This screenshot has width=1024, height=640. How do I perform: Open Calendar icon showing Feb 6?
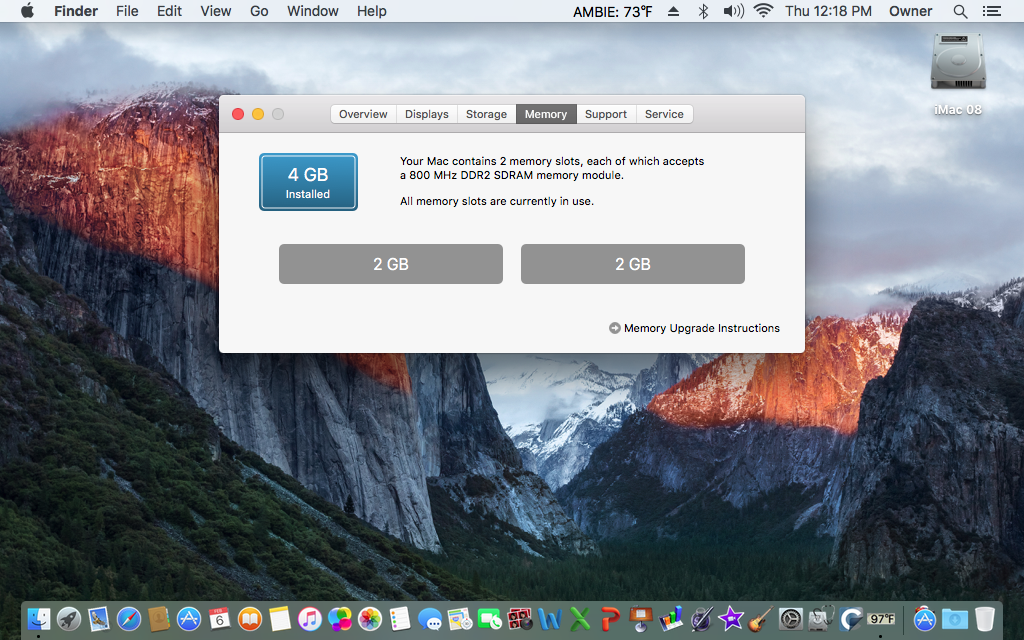tap(219, 618)
